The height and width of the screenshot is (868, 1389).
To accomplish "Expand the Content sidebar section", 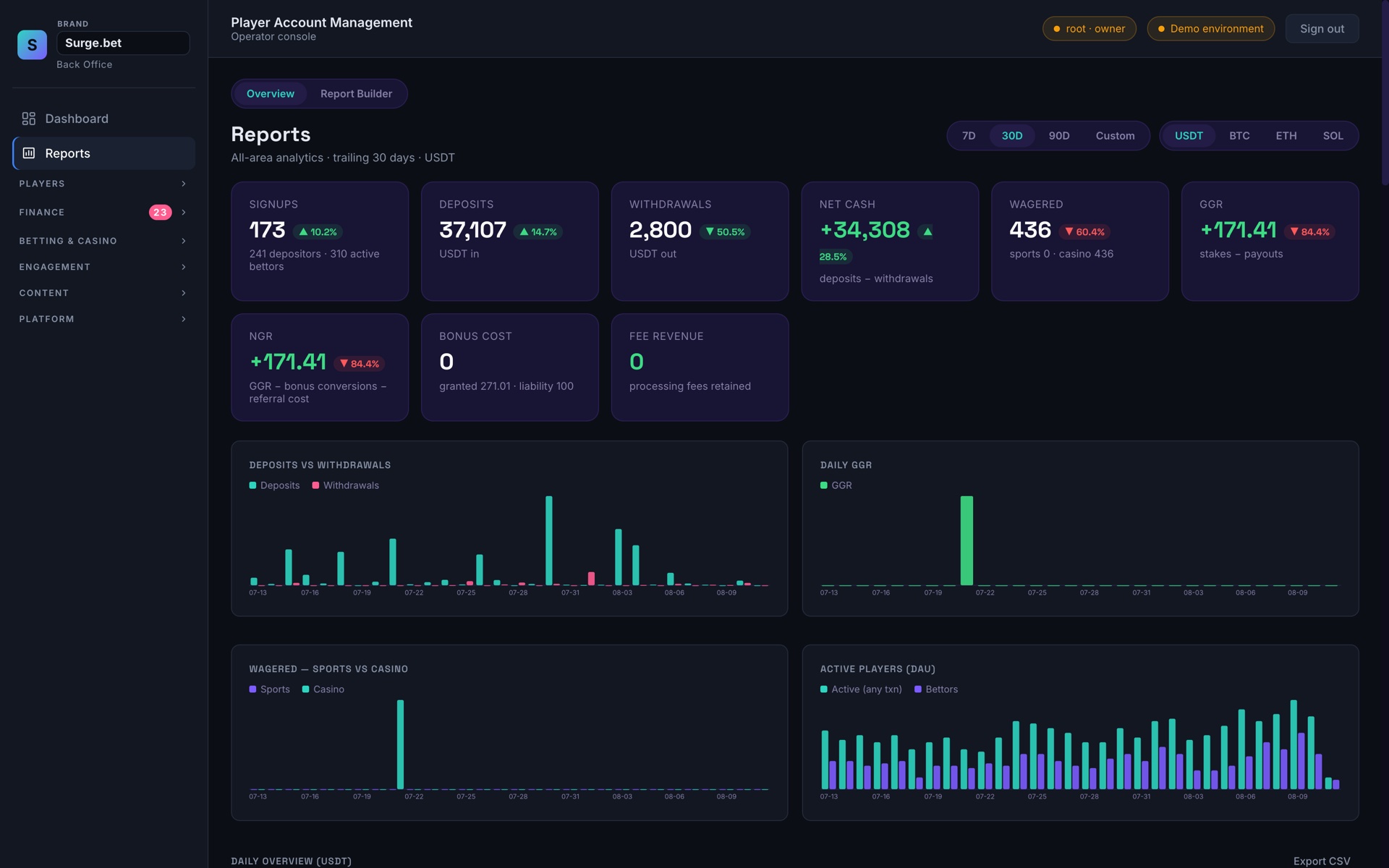I will [103, 293].
